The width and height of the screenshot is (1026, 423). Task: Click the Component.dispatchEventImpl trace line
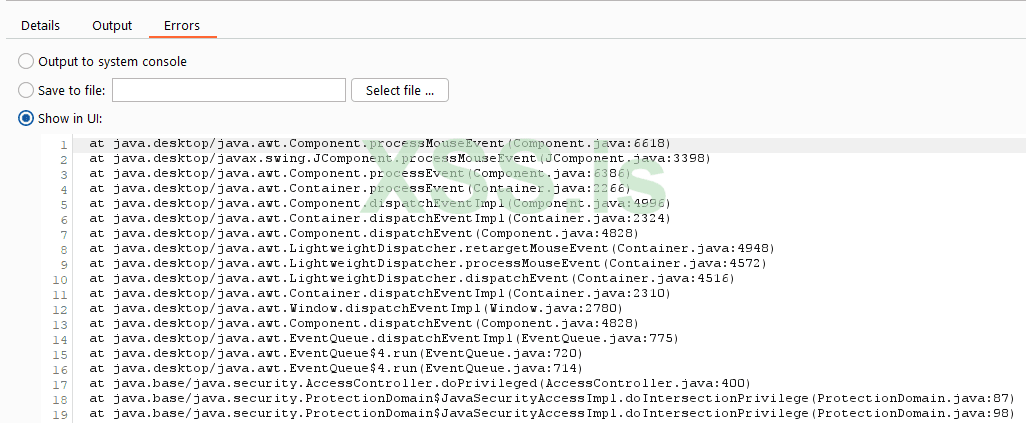pyautogui.click(x=380, y=204)
